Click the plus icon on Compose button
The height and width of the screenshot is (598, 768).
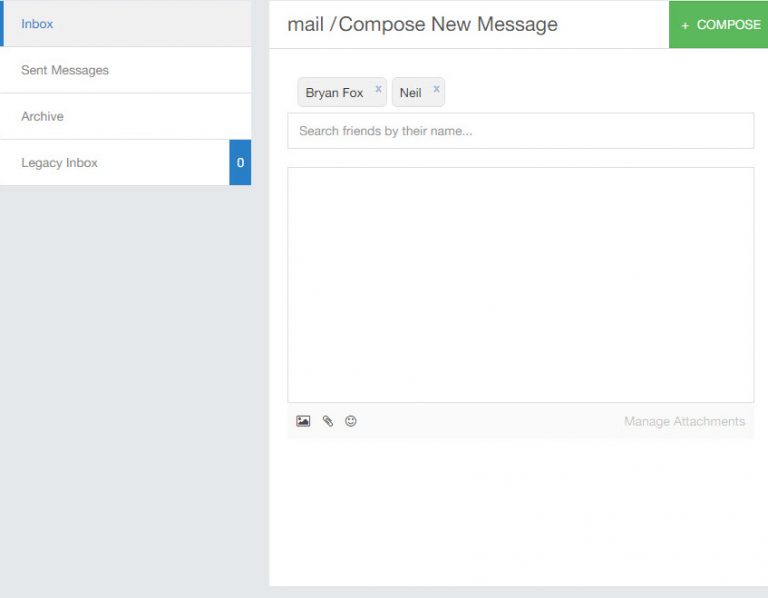coord(685,25)
